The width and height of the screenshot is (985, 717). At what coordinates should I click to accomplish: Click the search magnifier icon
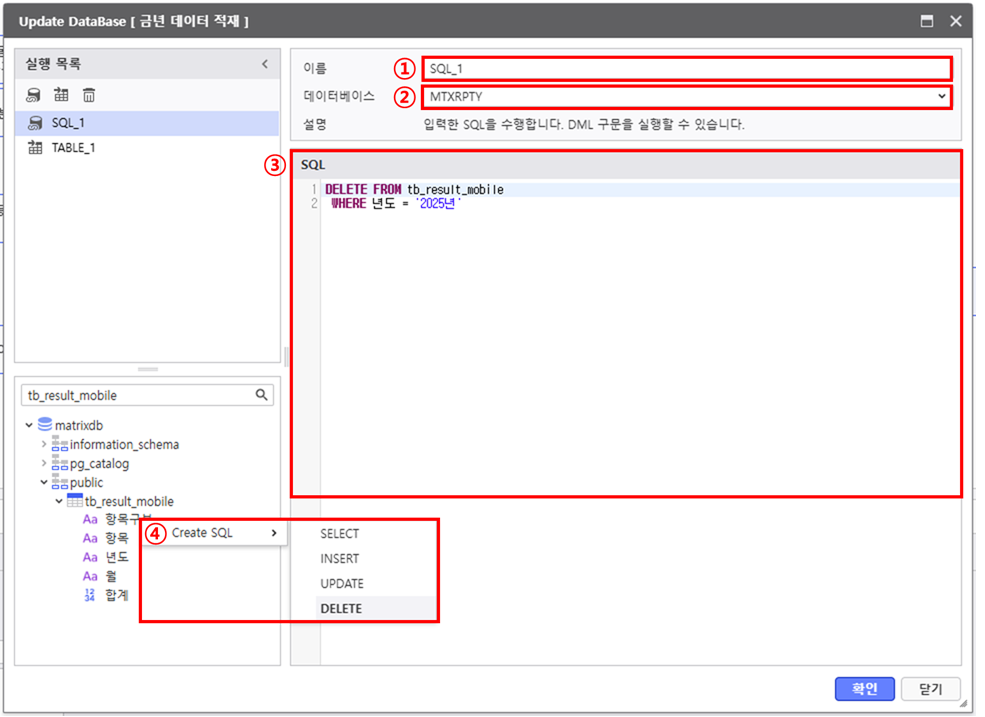[x=263, y=395]
